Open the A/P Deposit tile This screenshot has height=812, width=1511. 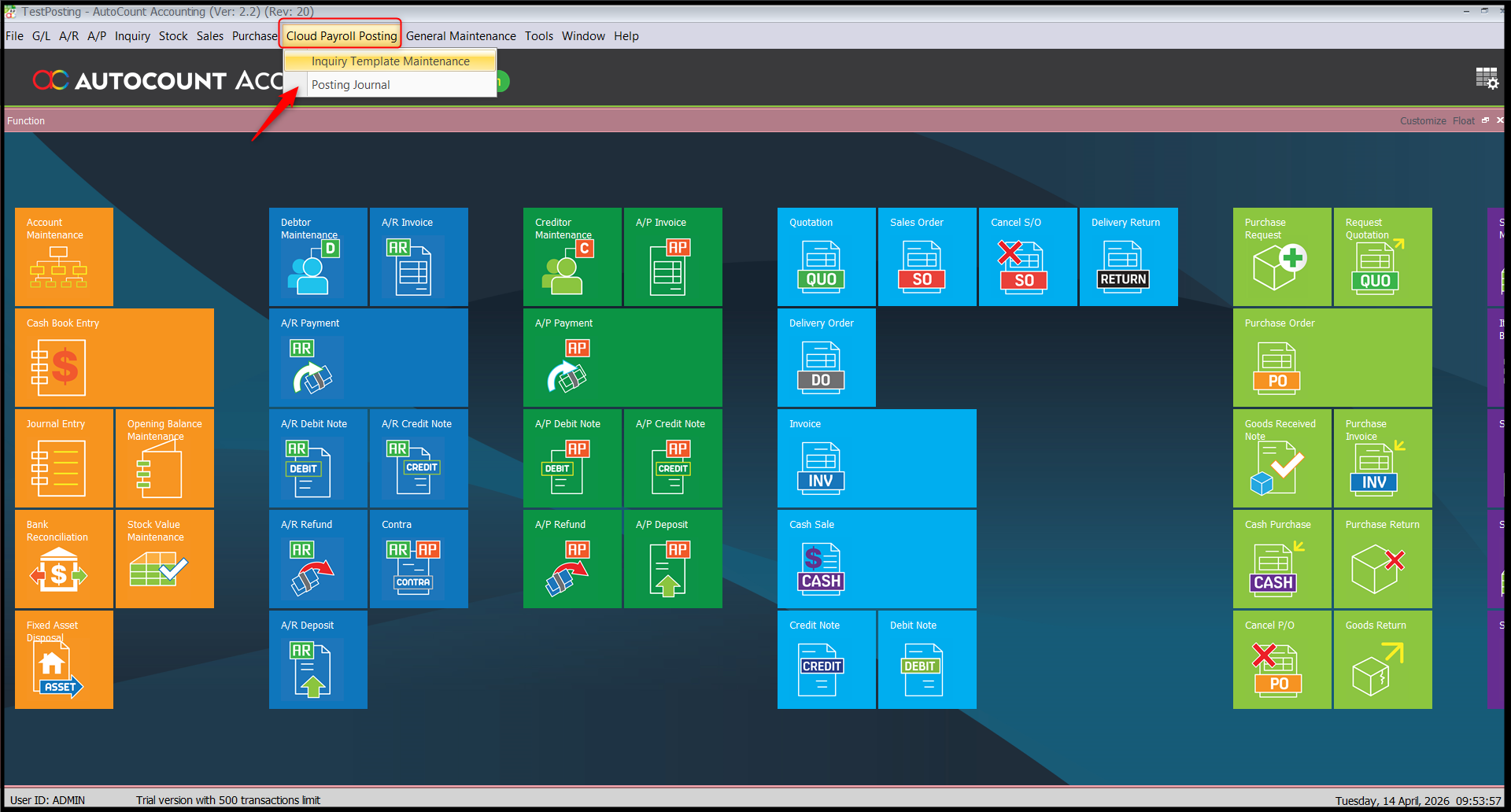pyautogui.click(x=673, y=559)
